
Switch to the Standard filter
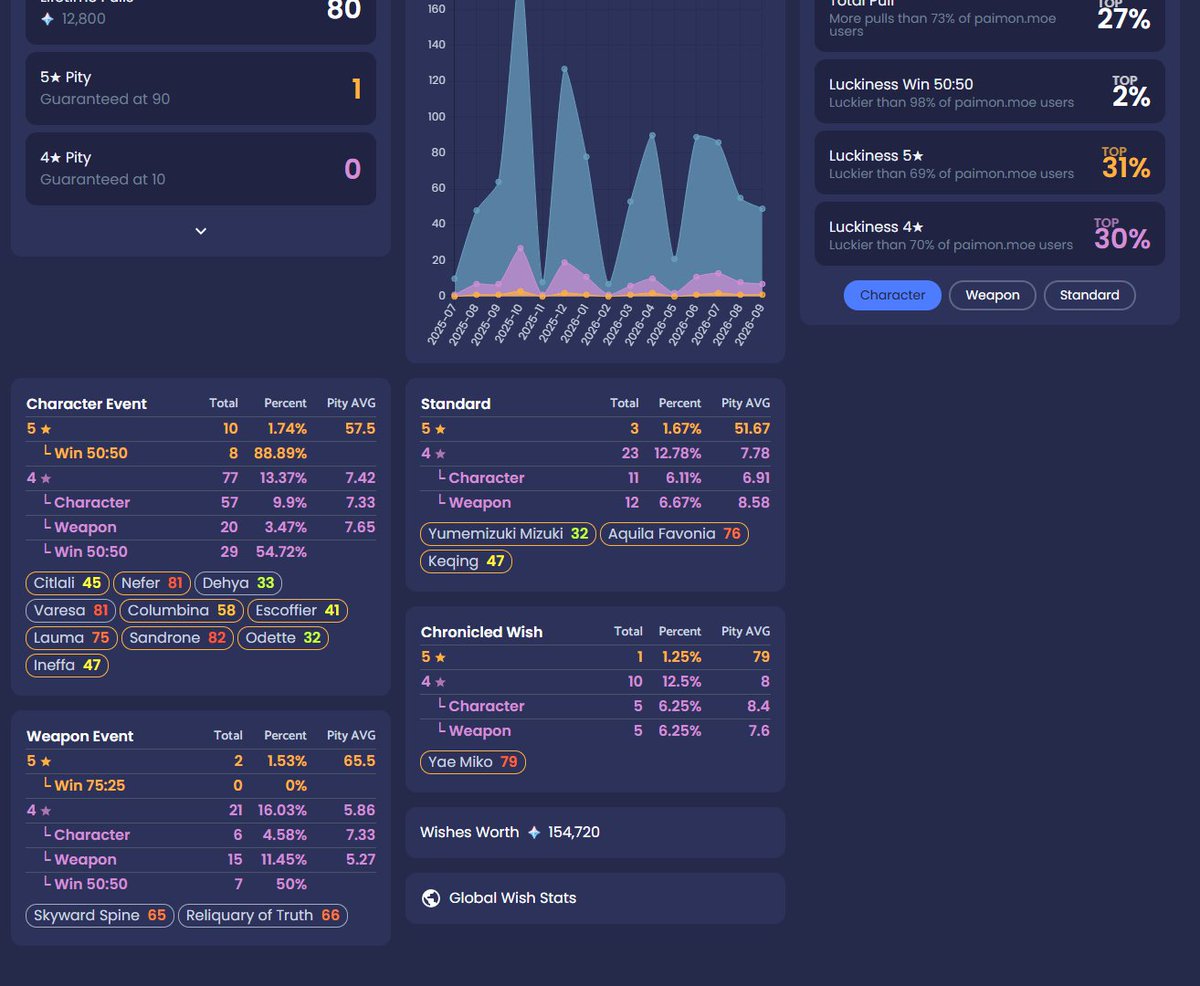pyautogui.click(x=1089, y=295)
